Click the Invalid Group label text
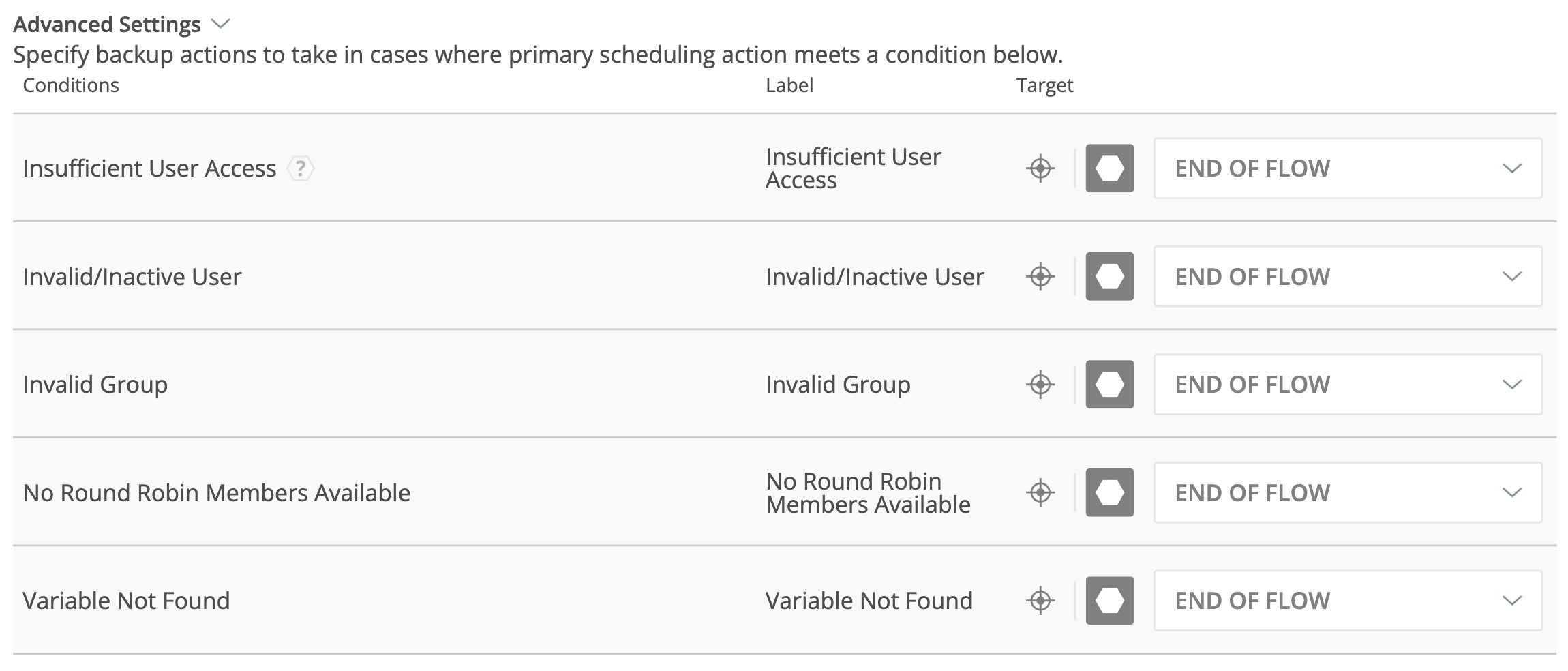Screen dimensions: 1568x671 838,385
